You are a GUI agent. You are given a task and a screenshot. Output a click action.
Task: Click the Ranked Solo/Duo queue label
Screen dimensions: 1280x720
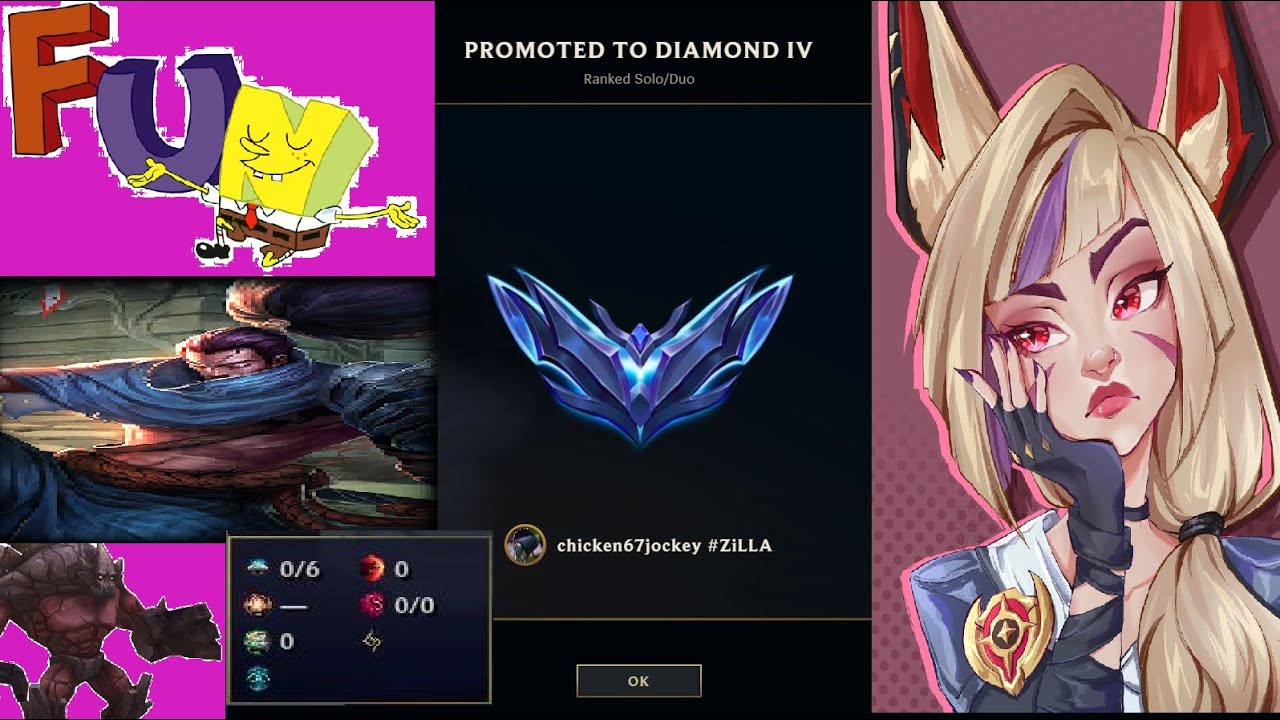(638, 79)
